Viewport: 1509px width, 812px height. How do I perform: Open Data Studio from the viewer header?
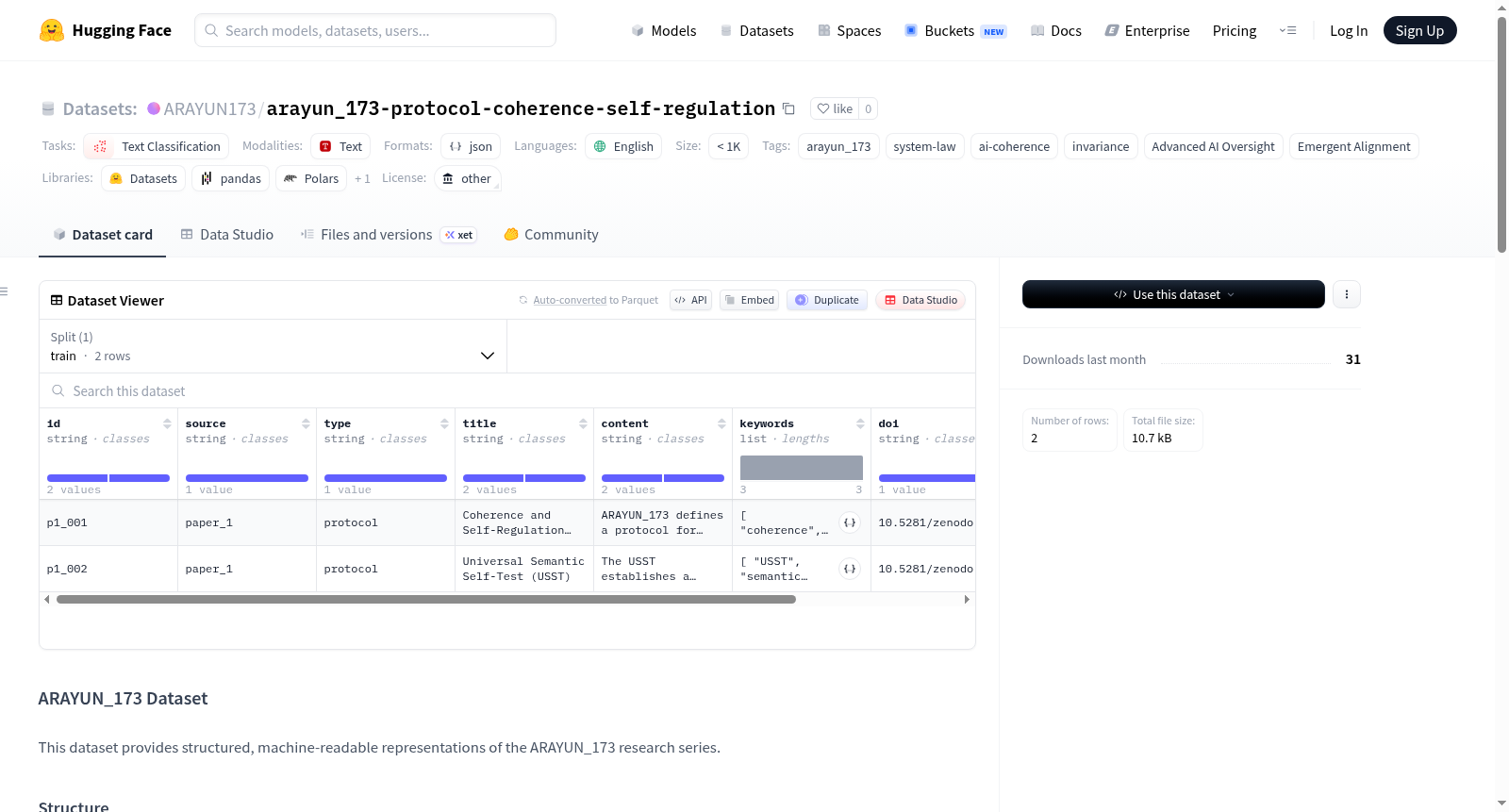(x=920, y=300)
